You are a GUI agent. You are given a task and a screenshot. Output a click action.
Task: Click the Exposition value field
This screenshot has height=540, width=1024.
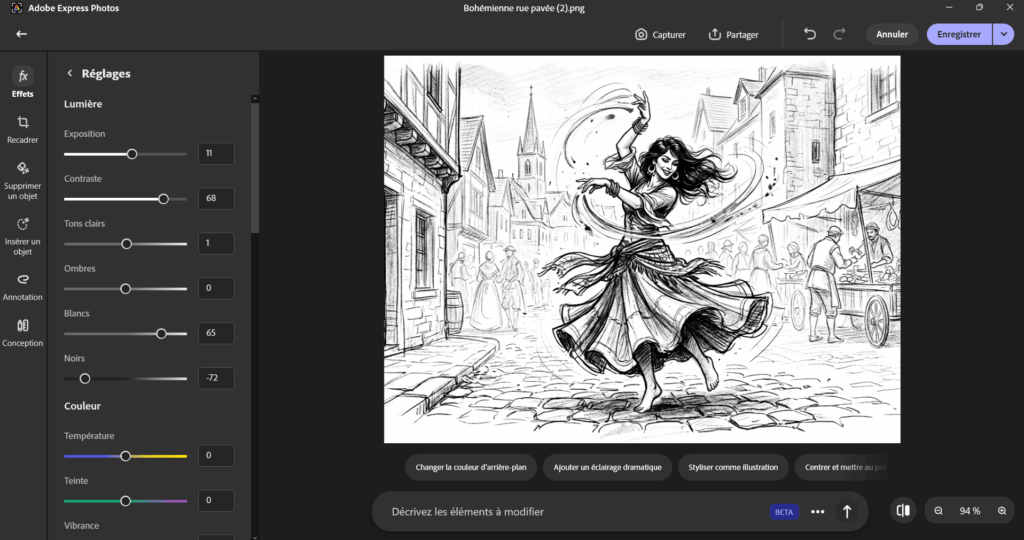click(216, 153)
